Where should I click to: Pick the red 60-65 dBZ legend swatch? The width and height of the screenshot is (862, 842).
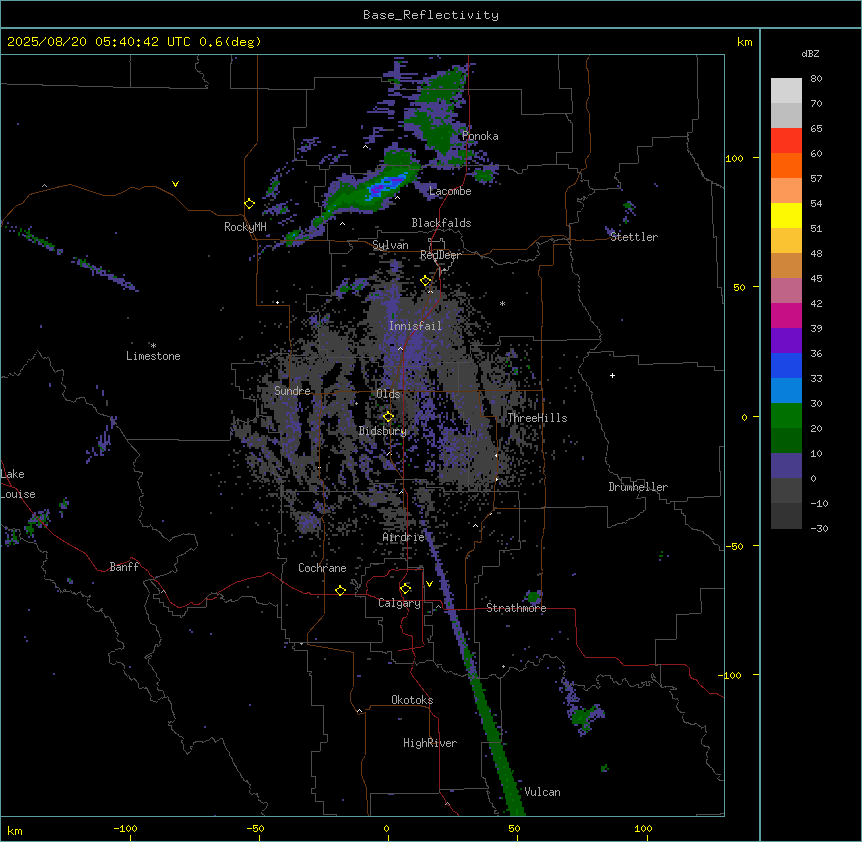pos(786,141)
